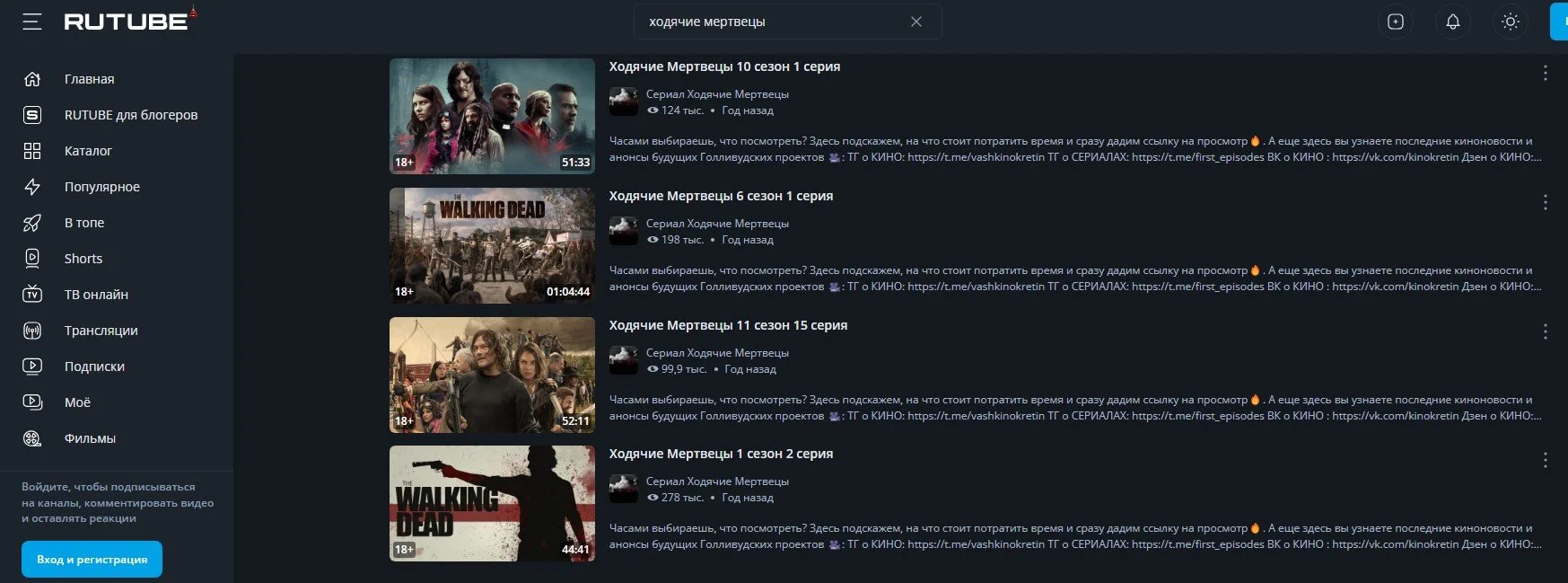Viewport: 1568px width, 583px height.
Task: Click the 124 тыс. view count
Action: pyautogui.click(x=676, y=110)
